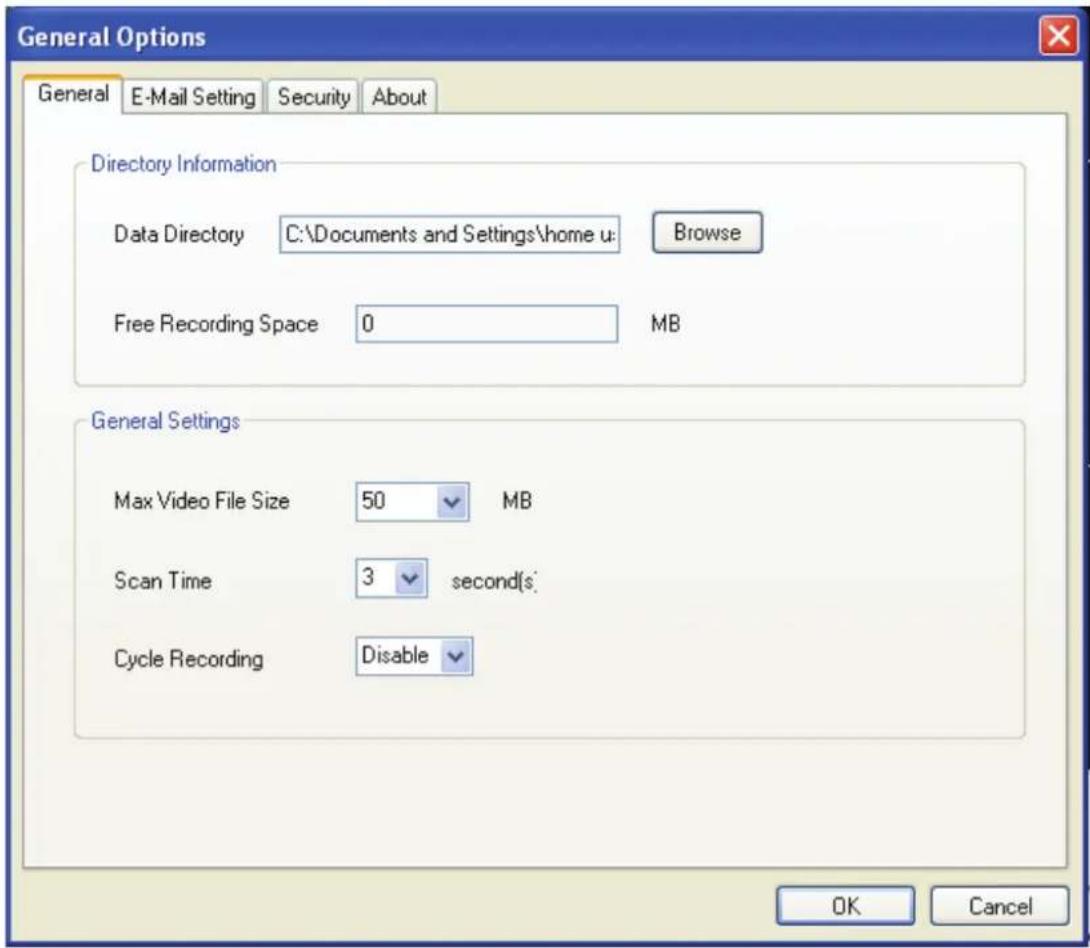This screenshot has height=948, width=1090.
Task: Click the Data Directory label
Action: pyautogui.click(x=179, y=234)
